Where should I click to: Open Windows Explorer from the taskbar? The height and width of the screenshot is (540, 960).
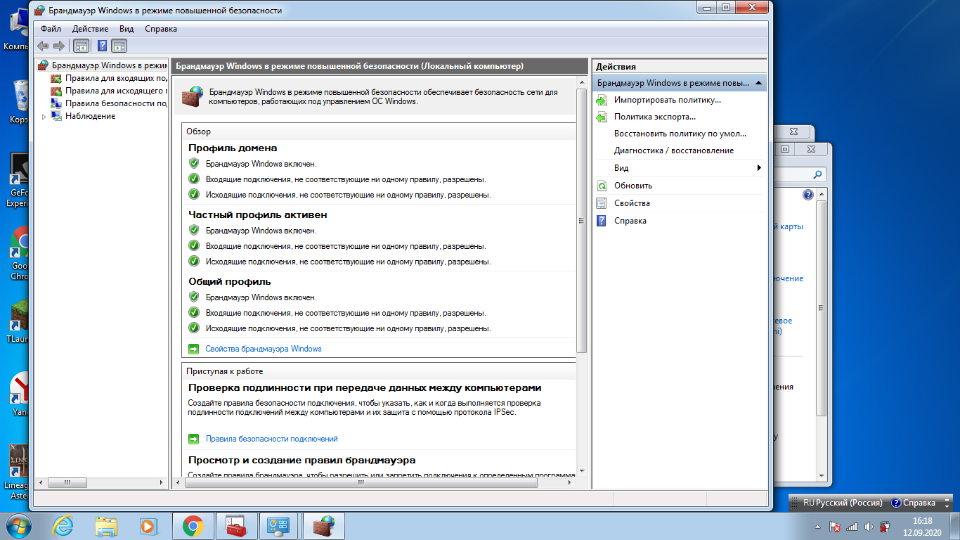[106, 526]
